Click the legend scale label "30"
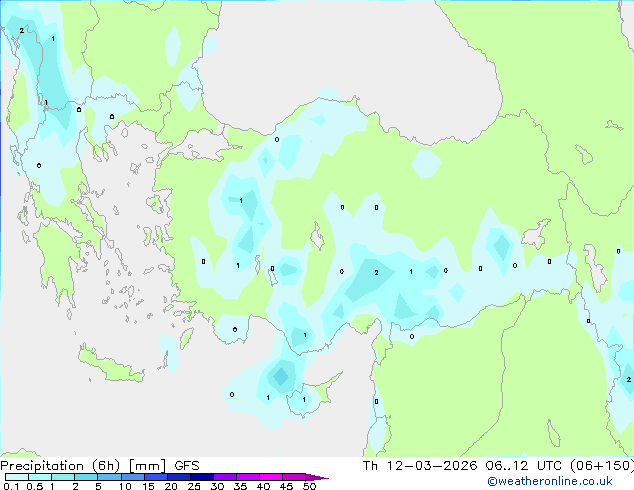 [x=217, y=486]
